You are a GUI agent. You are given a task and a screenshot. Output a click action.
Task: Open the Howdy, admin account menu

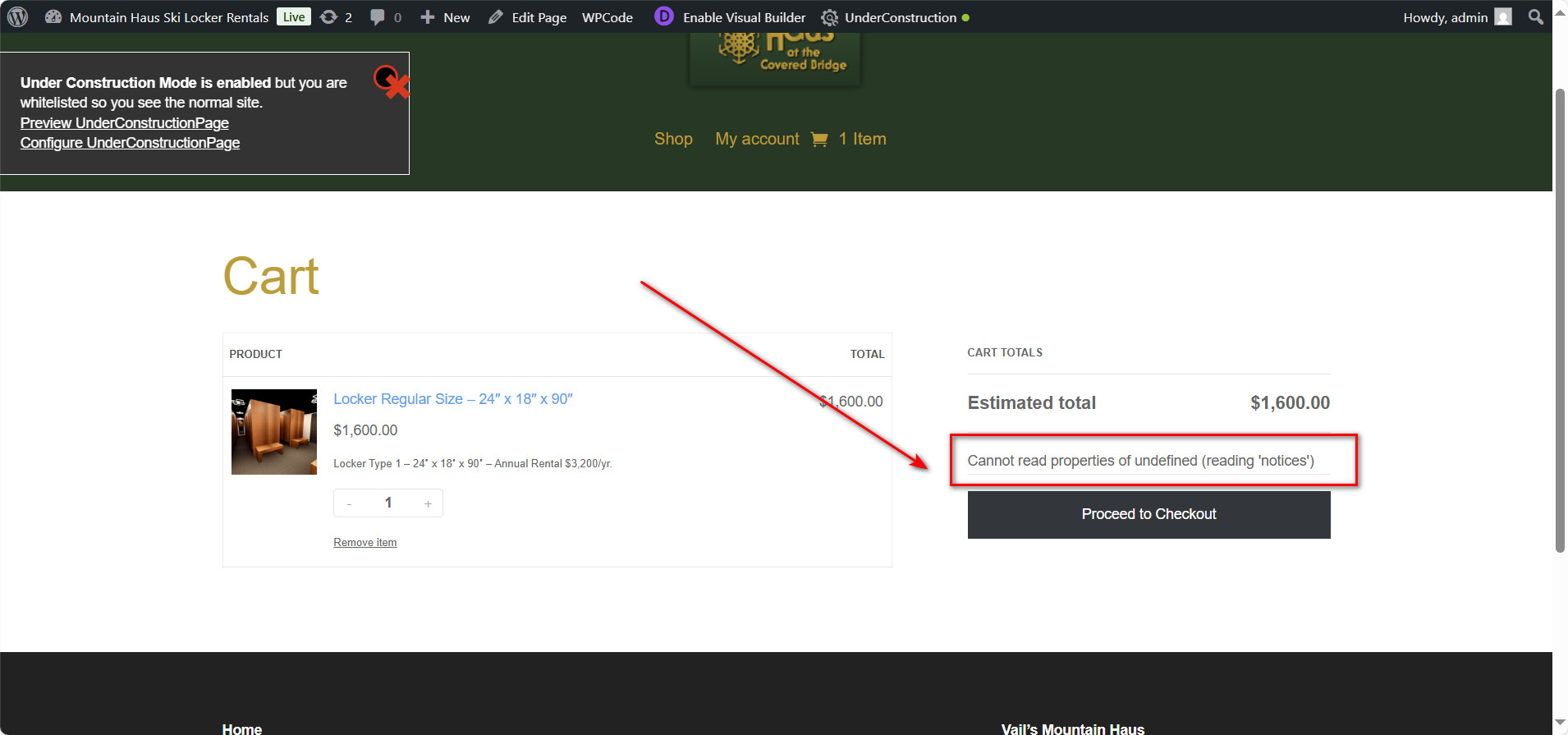pos(1445,17)
